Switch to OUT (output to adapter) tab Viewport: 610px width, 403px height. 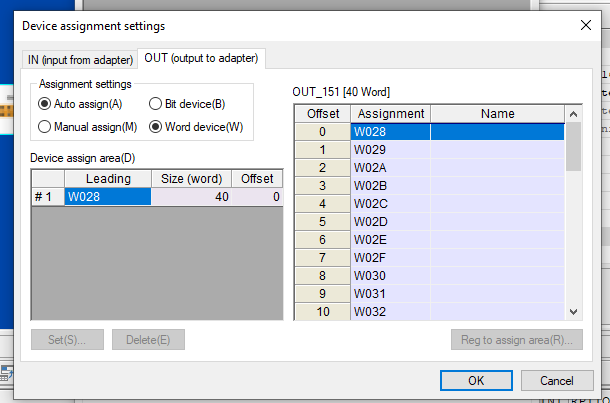pyautogui.click(x=201, y=58)
